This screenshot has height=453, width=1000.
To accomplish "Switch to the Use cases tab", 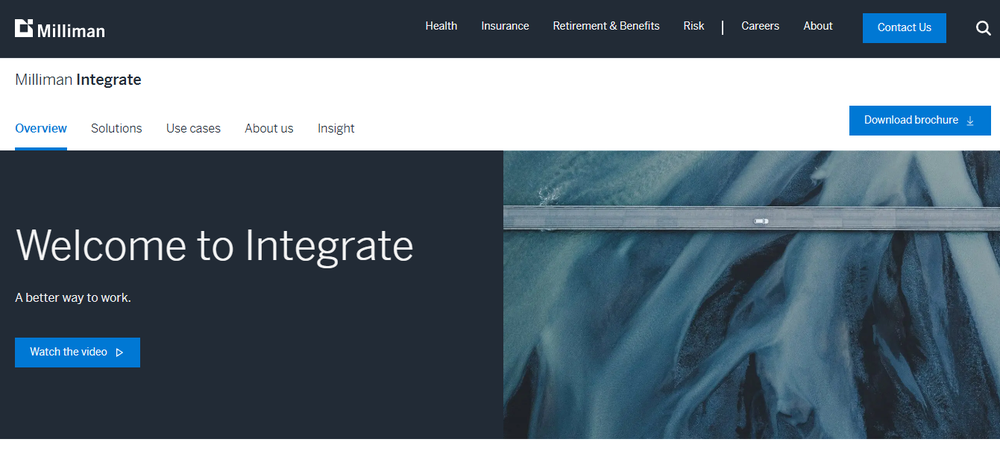I will [x=193, y=129].
